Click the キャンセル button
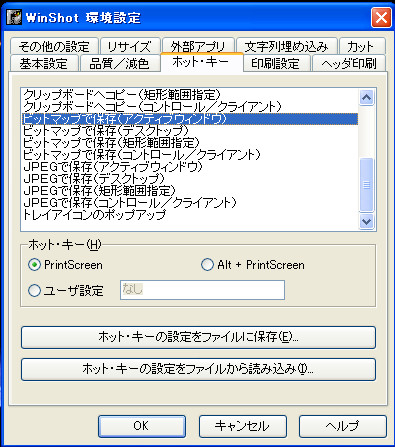Screen dimensions: 395x447 243,426
